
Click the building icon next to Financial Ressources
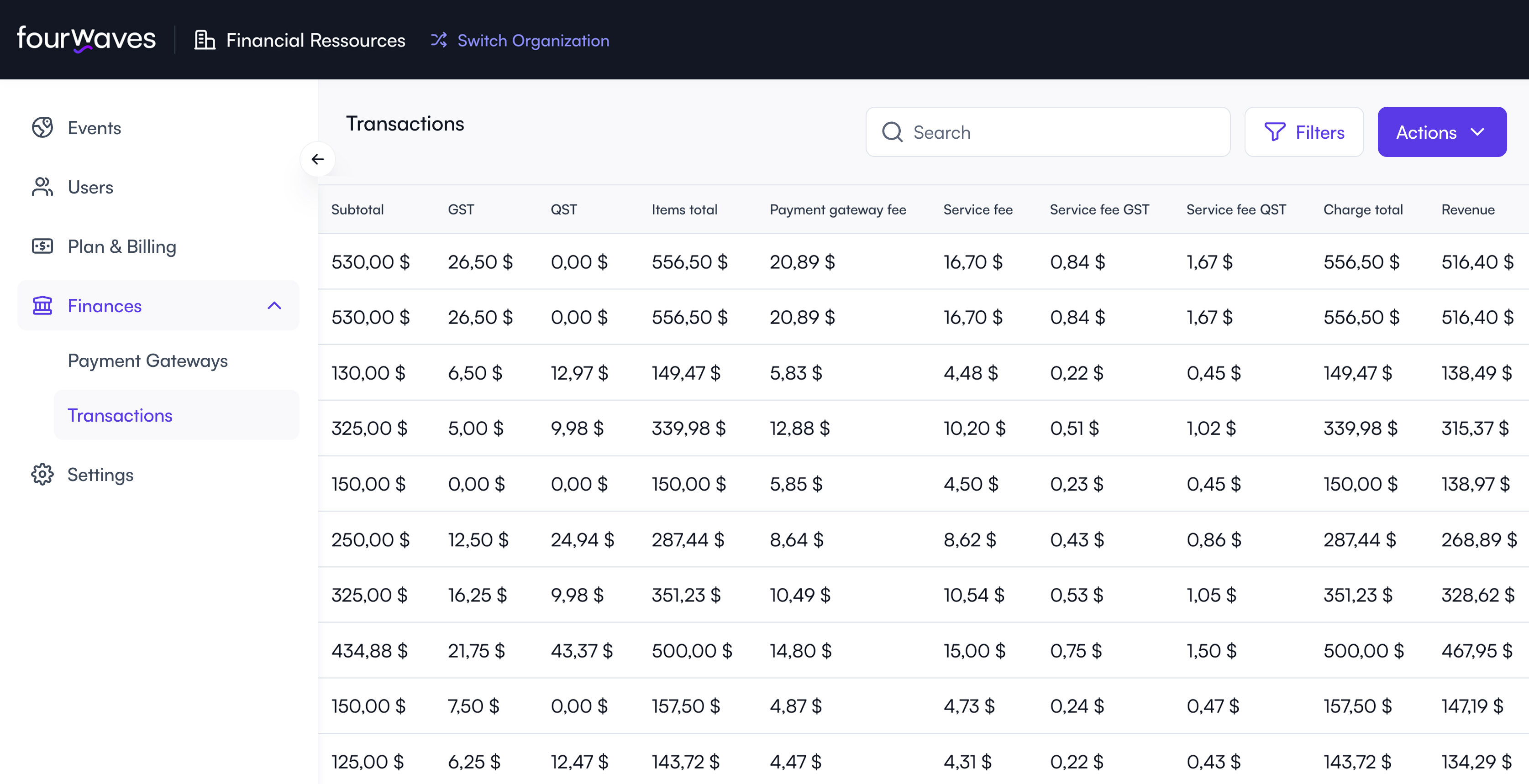(x=204, y=40)
